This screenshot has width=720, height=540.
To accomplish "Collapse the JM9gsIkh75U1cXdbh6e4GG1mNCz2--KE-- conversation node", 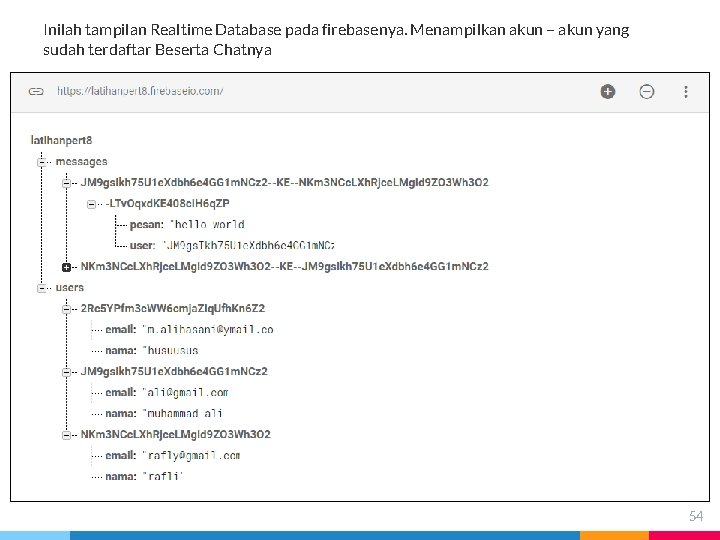I will pyautogui.click(x=67, y=183).
